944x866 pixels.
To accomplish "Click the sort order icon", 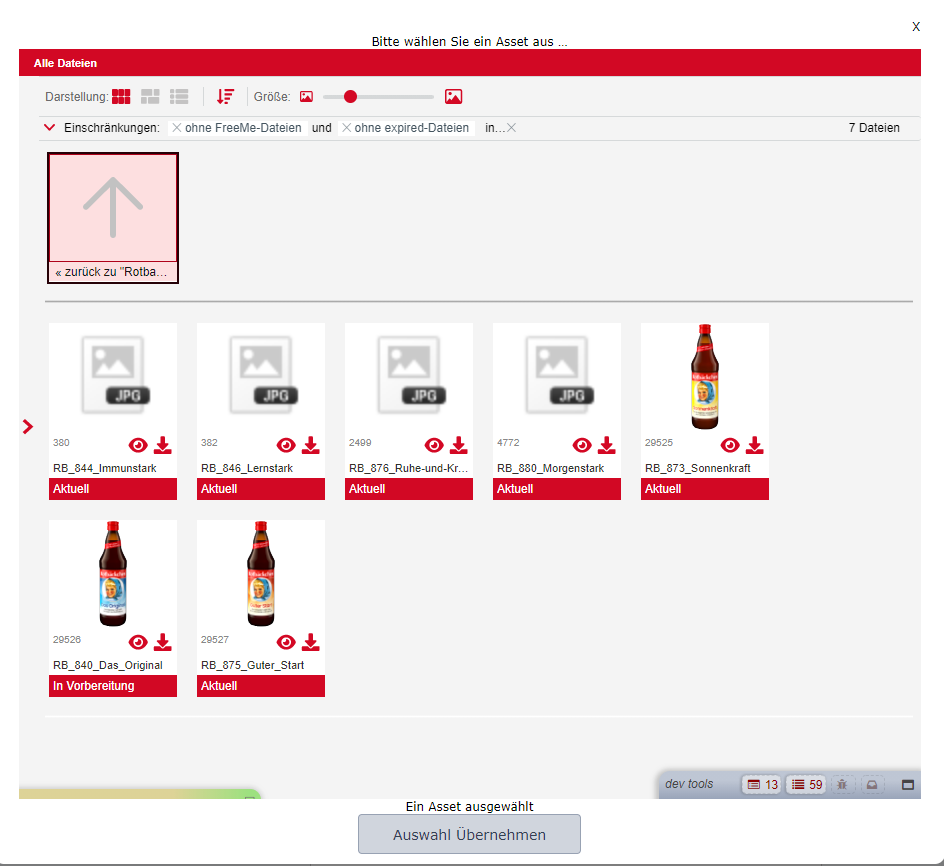I will pos(225,96).
